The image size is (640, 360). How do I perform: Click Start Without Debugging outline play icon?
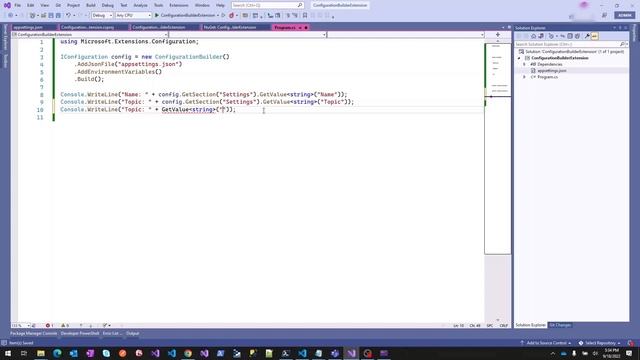(x=223, y=15)
